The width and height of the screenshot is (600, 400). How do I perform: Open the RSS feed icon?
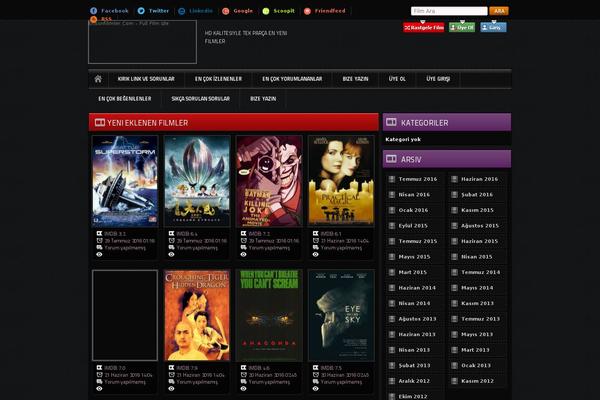[93, 19]
